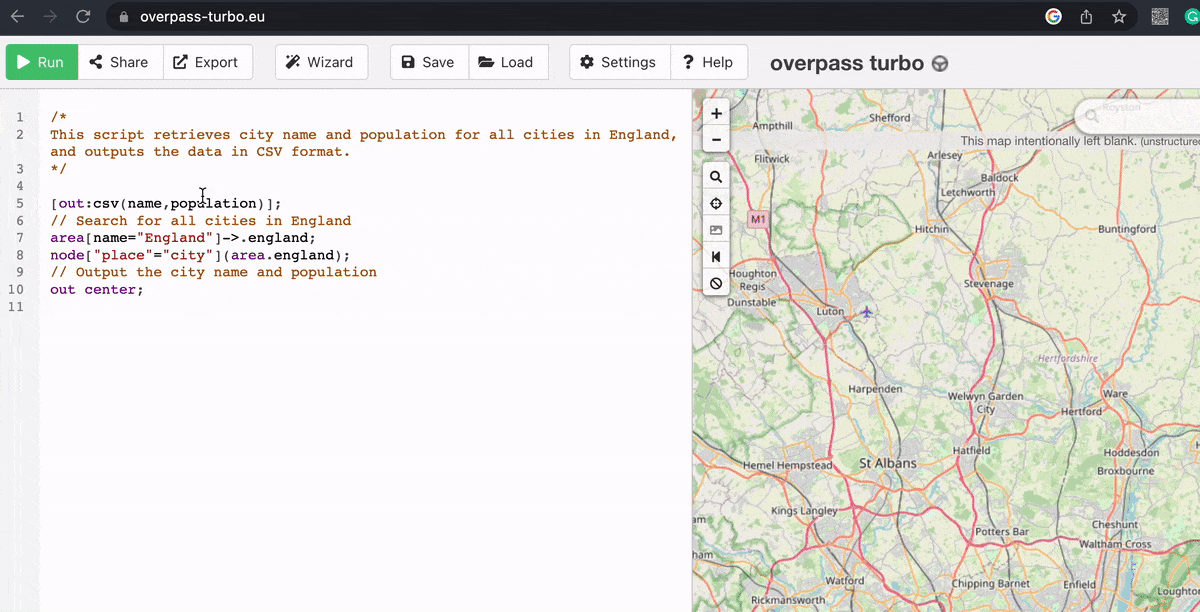This screenshot has width=1200, height=612.
Task: Click the Export button
Action: coord(207,62)
